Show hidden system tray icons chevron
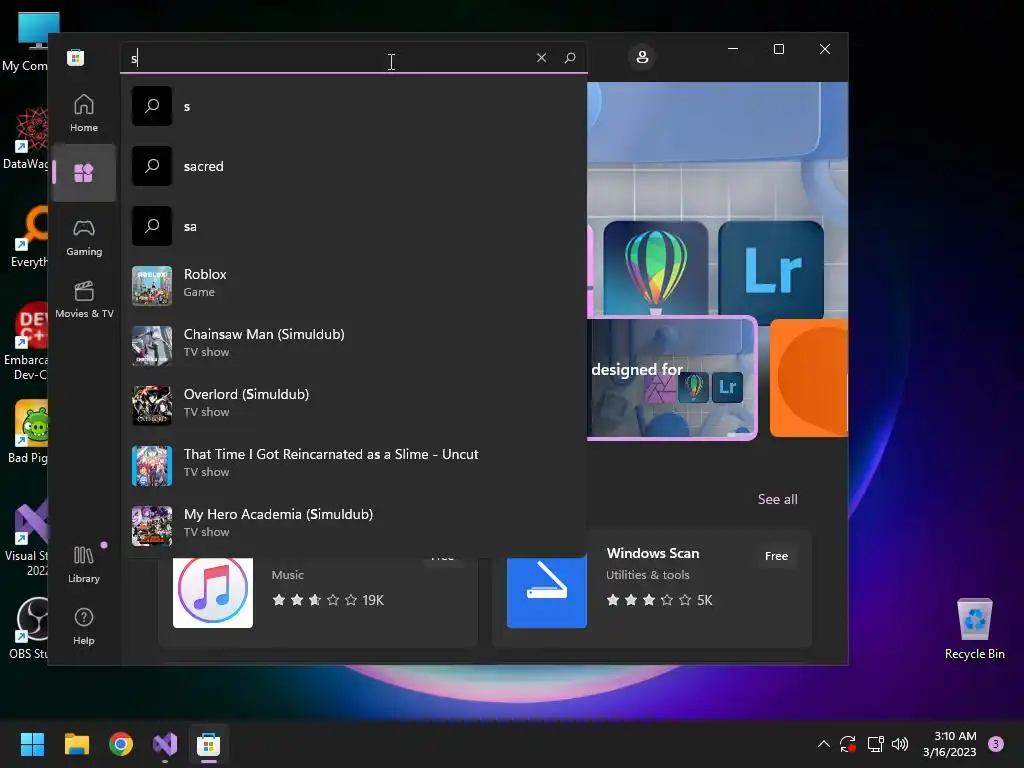The height and width of the screenshot is (768, 1024). point(824,744)
